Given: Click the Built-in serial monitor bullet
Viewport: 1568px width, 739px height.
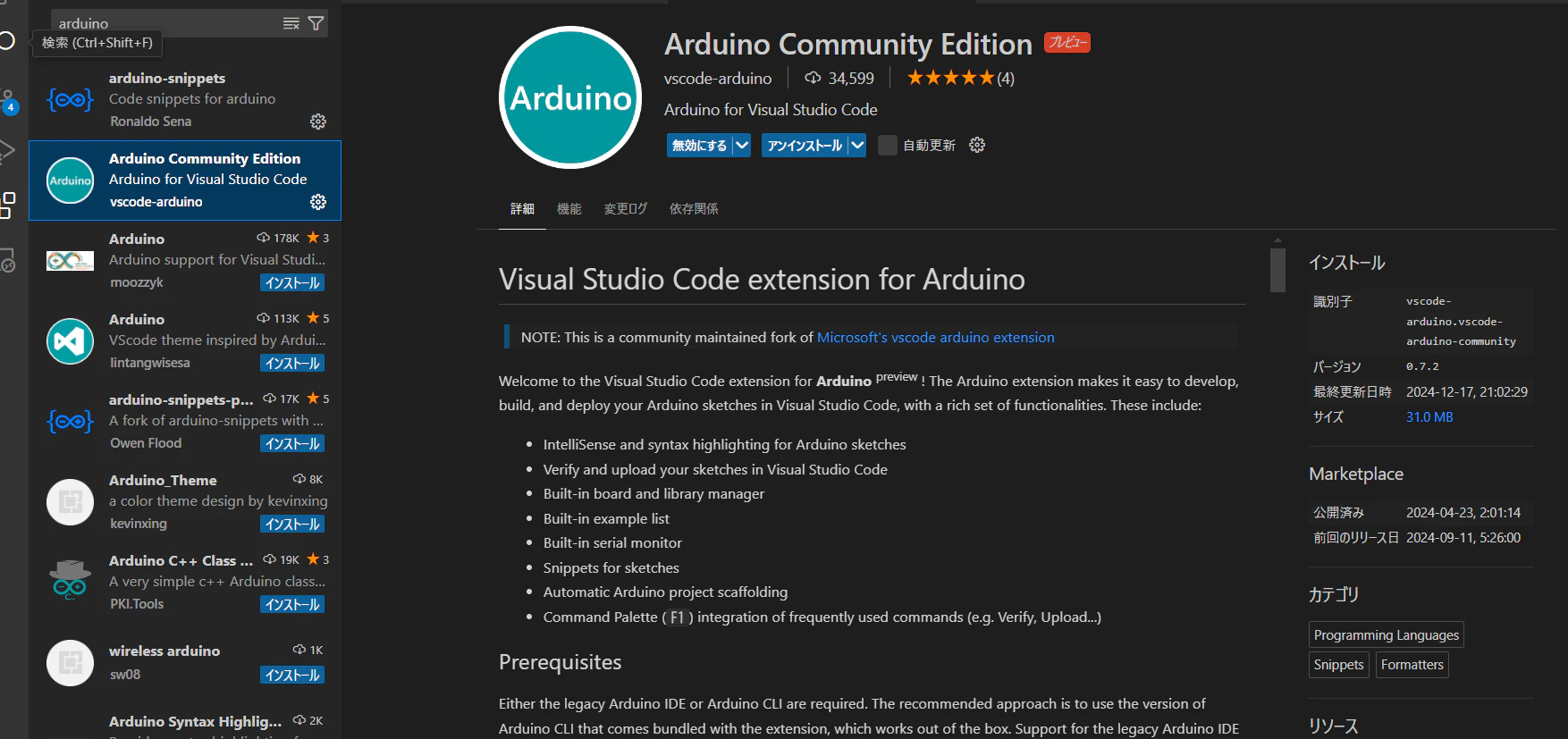Looking at the screenshot, I should (612, 542).
